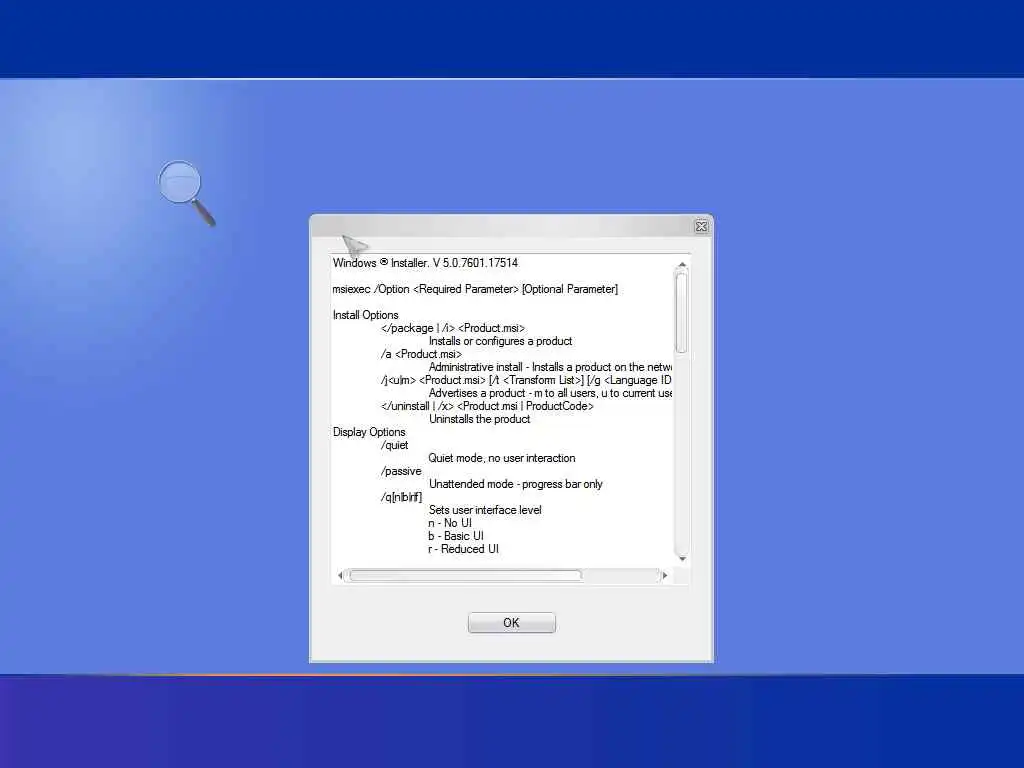The height and width of the screenshot is (768, 1024).
Task: Click 'Installs or configures a product' text
Action: 500,341
